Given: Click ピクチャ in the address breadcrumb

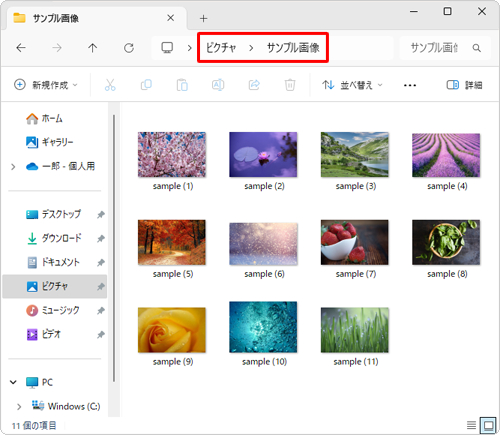Looking at the screenshot, I should click(x=221, y=48).
